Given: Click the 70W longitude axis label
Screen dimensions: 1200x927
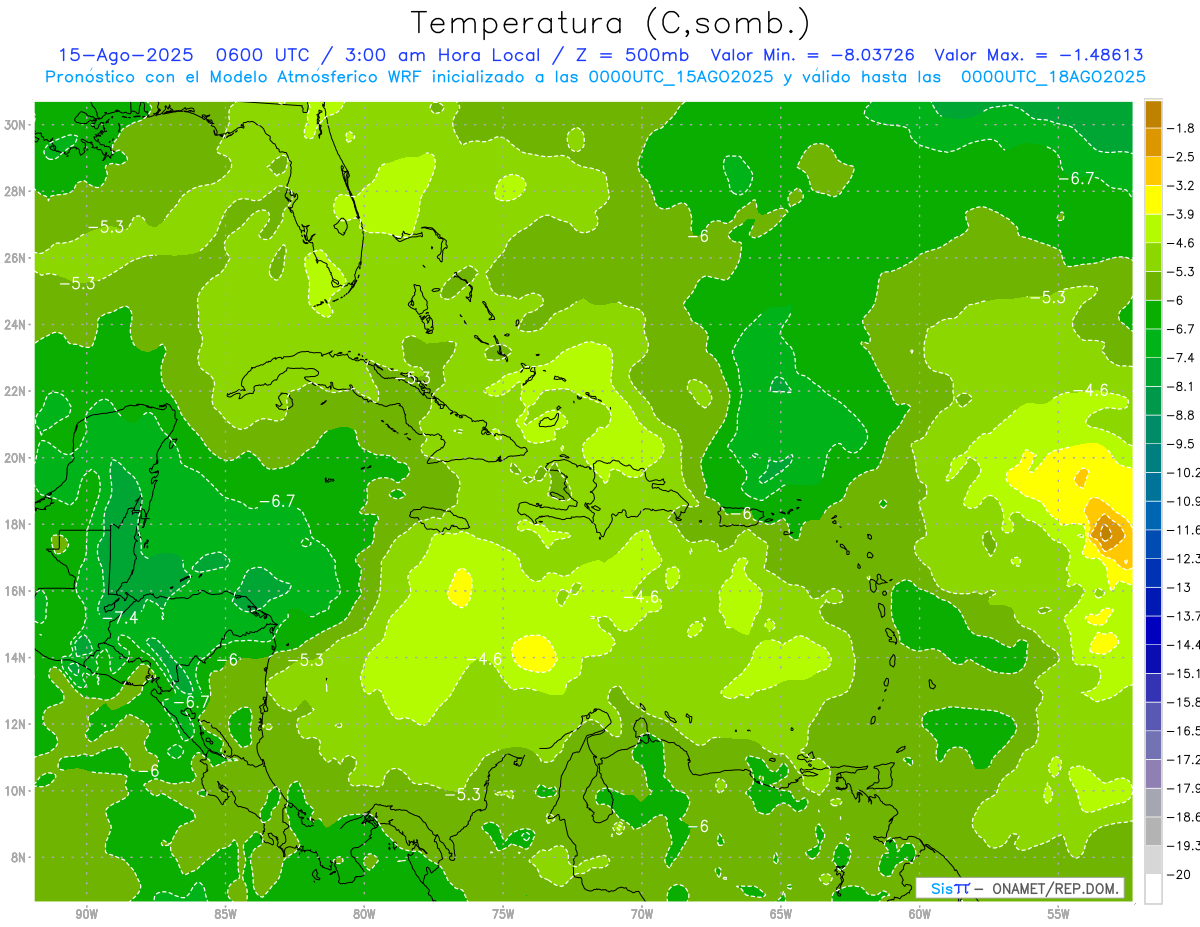Looking at the screenshot, I should (642, 914).
